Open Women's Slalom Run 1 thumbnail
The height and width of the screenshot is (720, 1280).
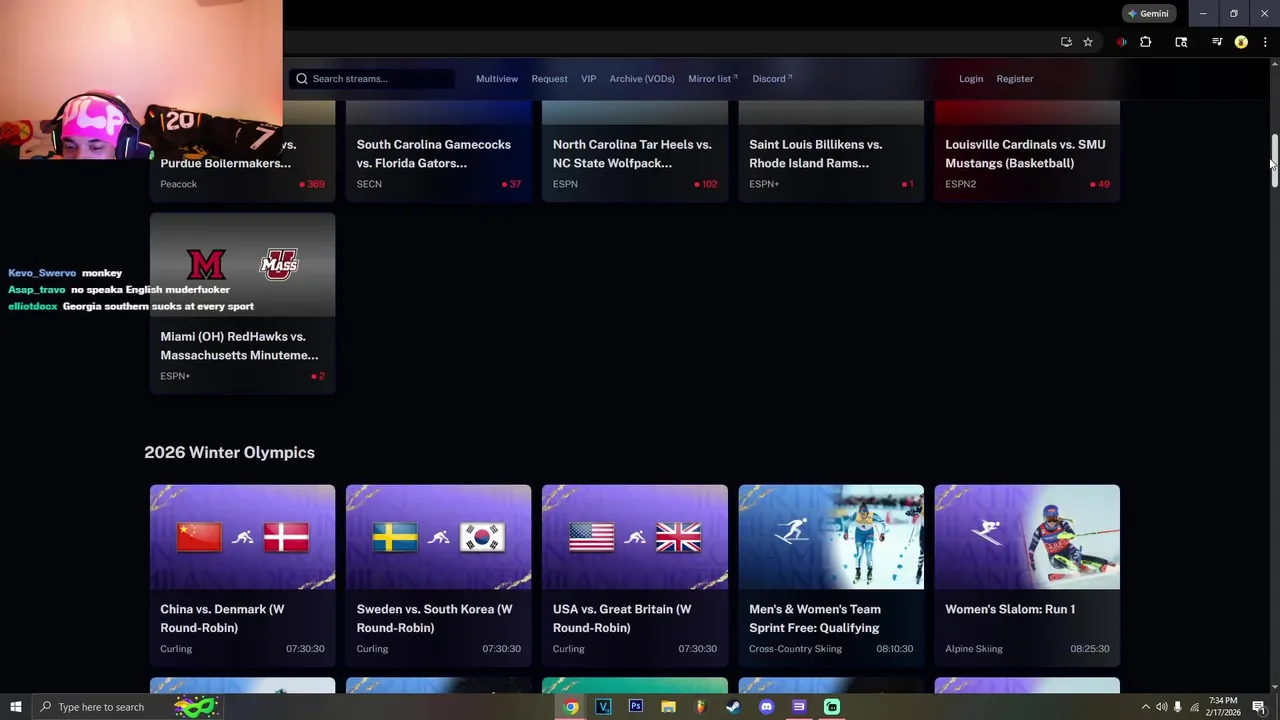click(1027, 537)
